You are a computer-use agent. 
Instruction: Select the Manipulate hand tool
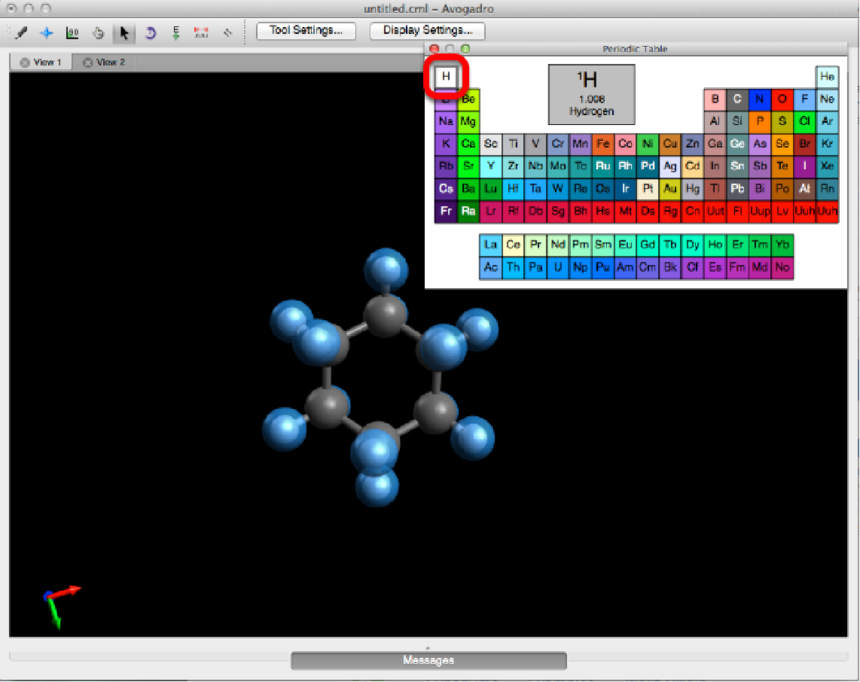[98, 32]
